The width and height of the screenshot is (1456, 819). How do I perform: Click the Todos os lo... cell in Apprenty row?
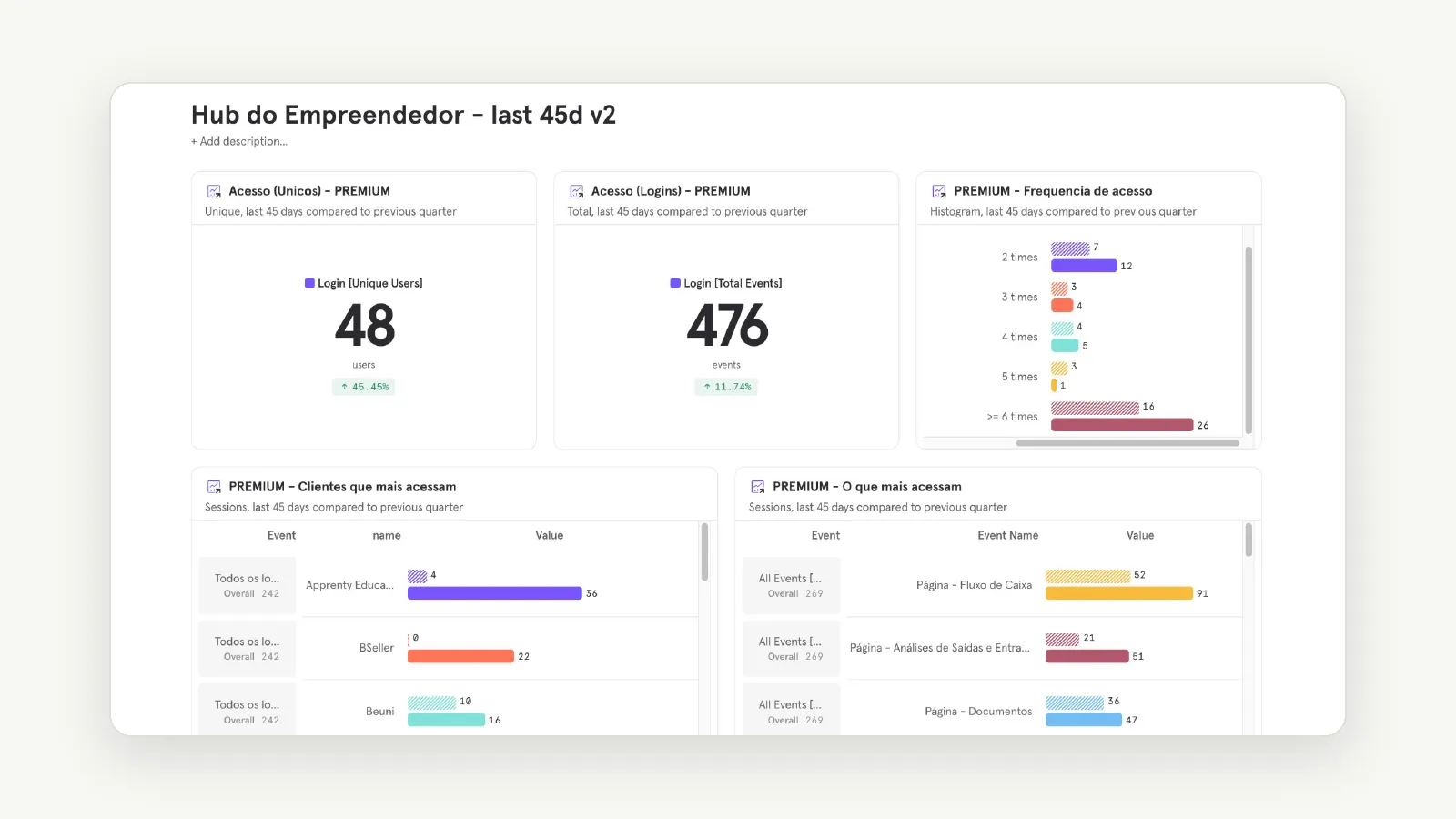(248, 585)
